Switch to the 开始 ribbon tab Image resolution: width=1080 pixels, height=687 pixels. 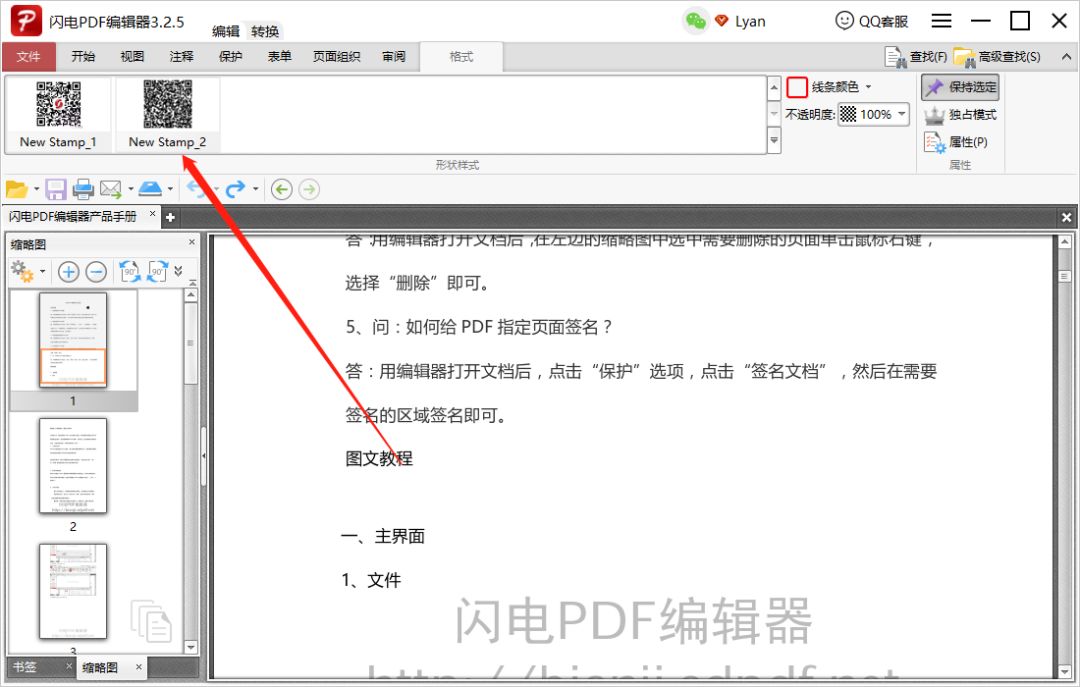tap(83, 57)
